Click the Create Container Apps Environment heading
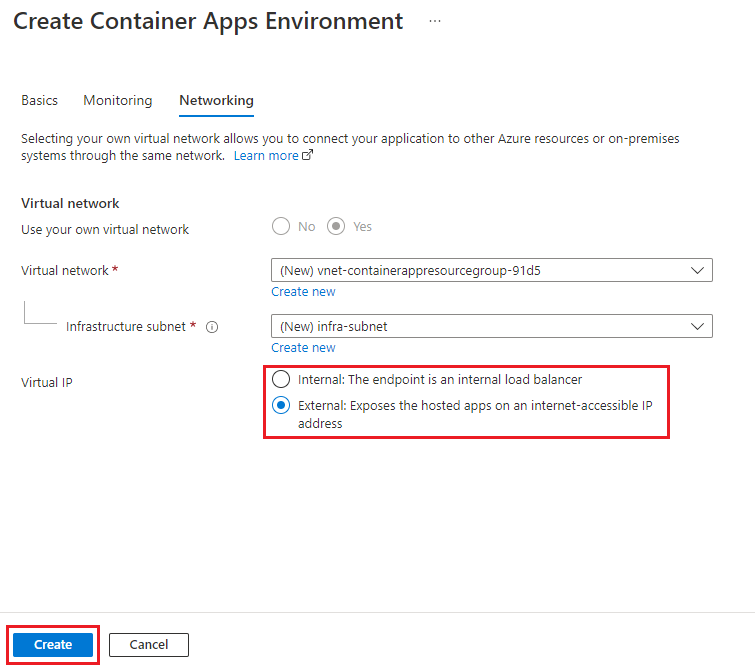This screenshot has height=670, width=755. (x=208, y=21)
